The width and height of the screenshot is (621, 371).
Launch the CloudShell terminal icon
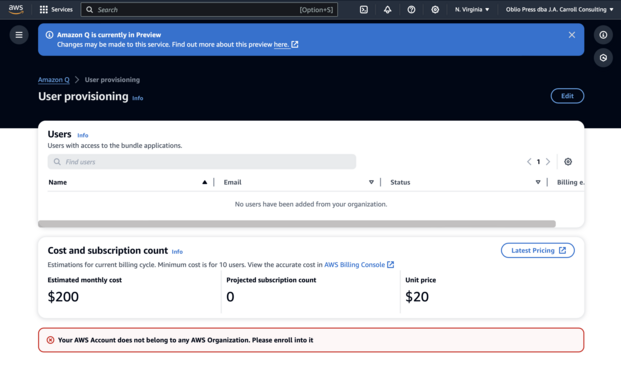tap(364, 10)
